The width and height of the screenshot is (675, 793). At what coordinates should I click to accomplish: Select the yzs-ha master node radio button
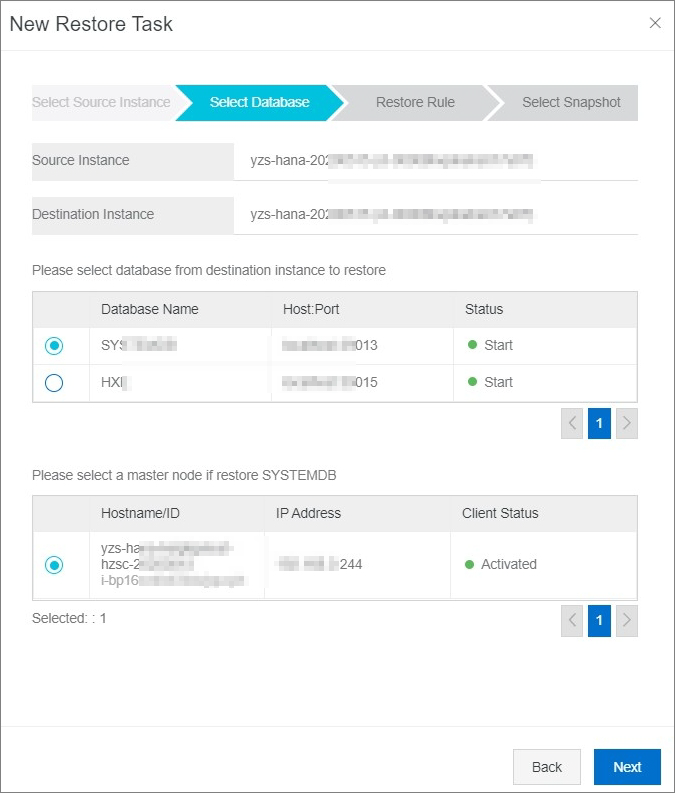[x=54, y=565]
